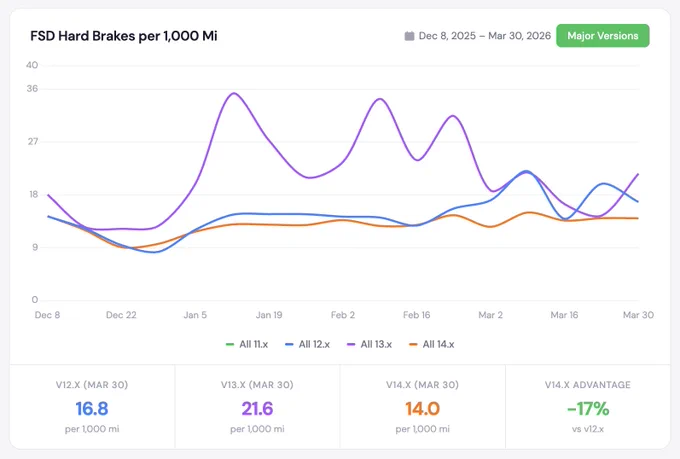The width and height of the screenshot is (680, 459).
Task: Click the Dec 22 x-axis label
Action: pyautogui.click(x=121, y=315)
